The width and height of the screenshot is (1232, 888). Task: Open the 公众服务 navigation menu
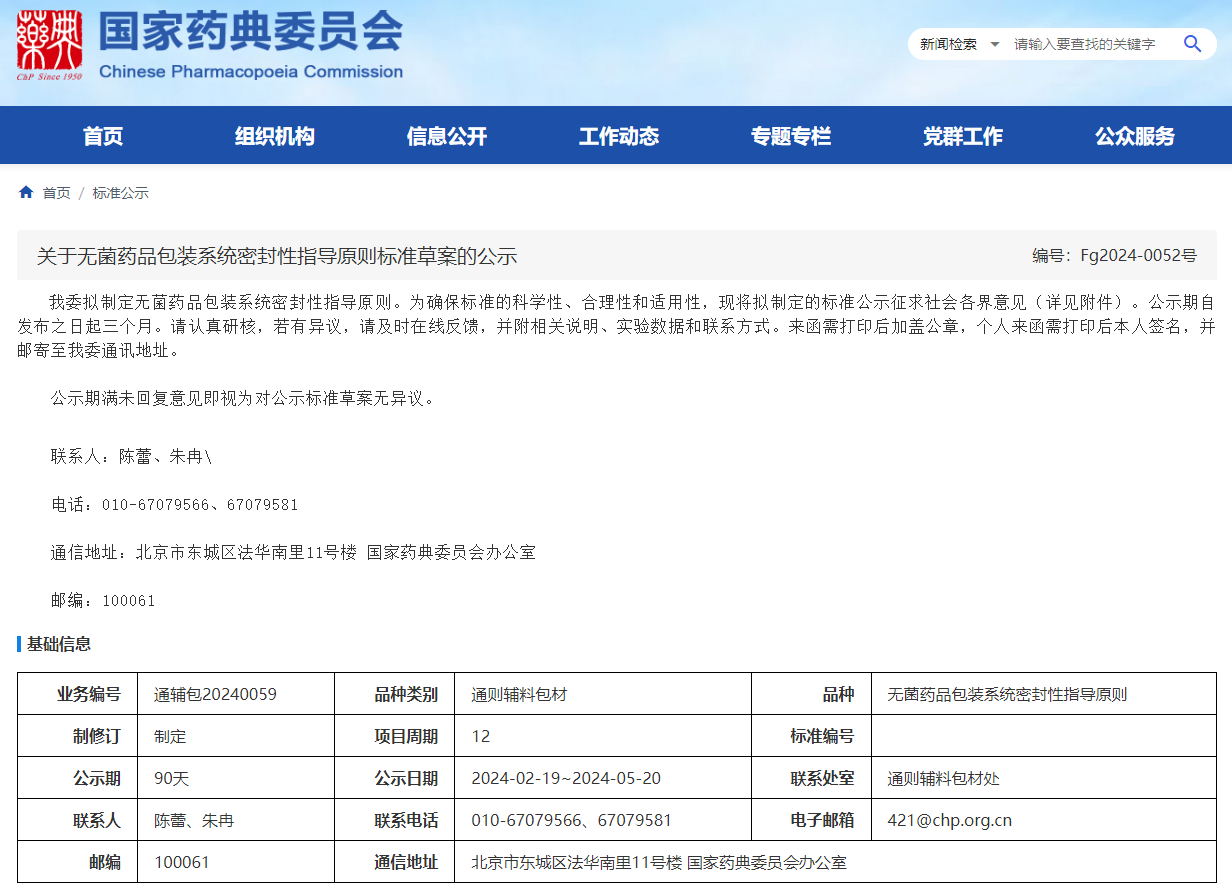1134,136
